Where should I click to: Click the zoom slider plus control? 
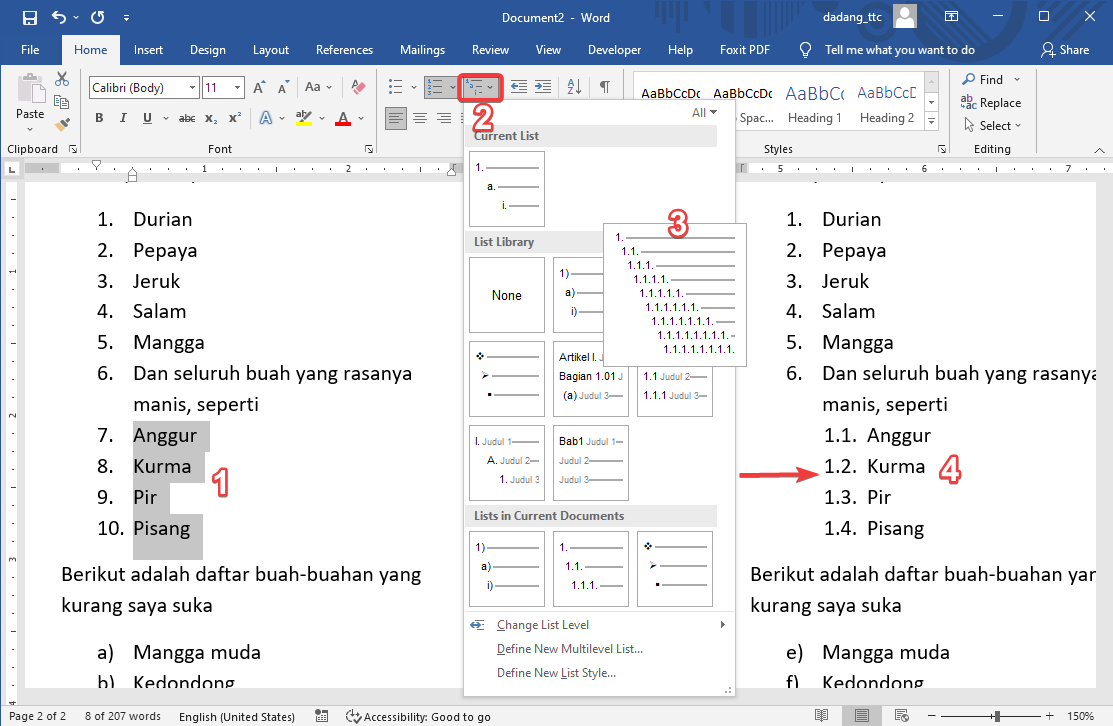pyautogui.click(x=1048, y=716)
